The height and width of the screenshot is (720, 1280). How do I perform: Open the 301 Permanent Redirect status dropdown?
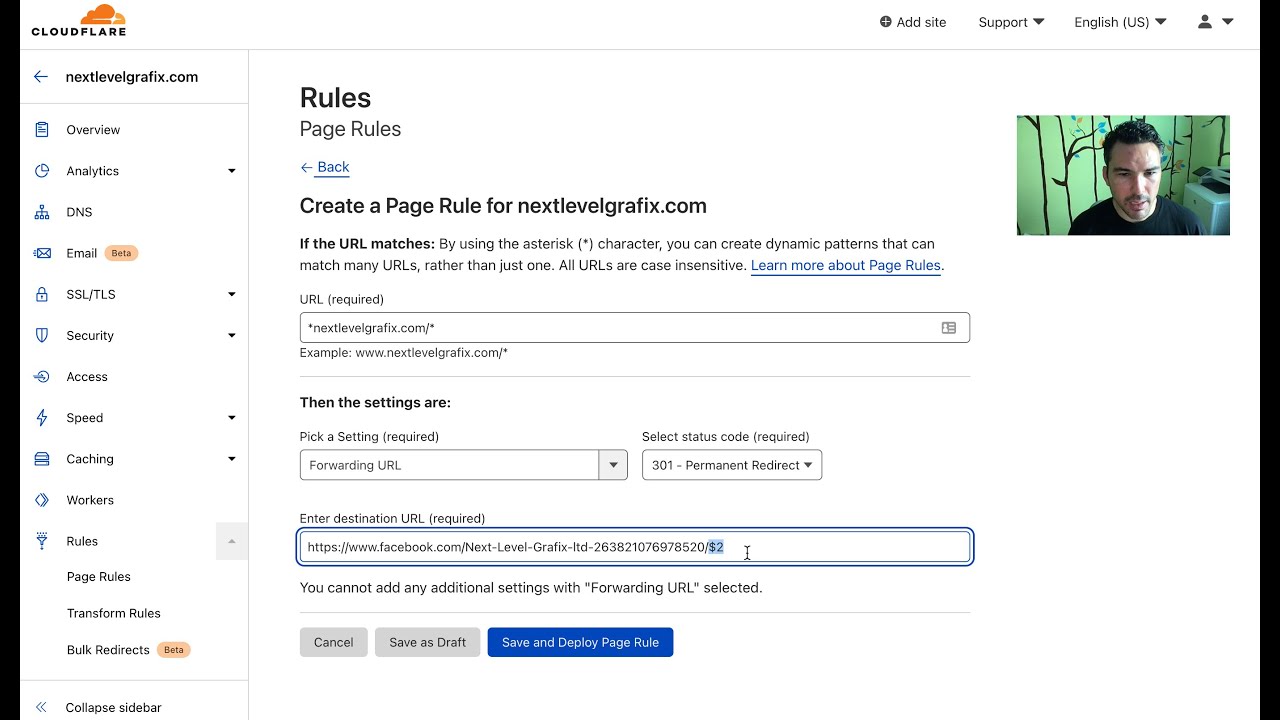click(732, 465)
